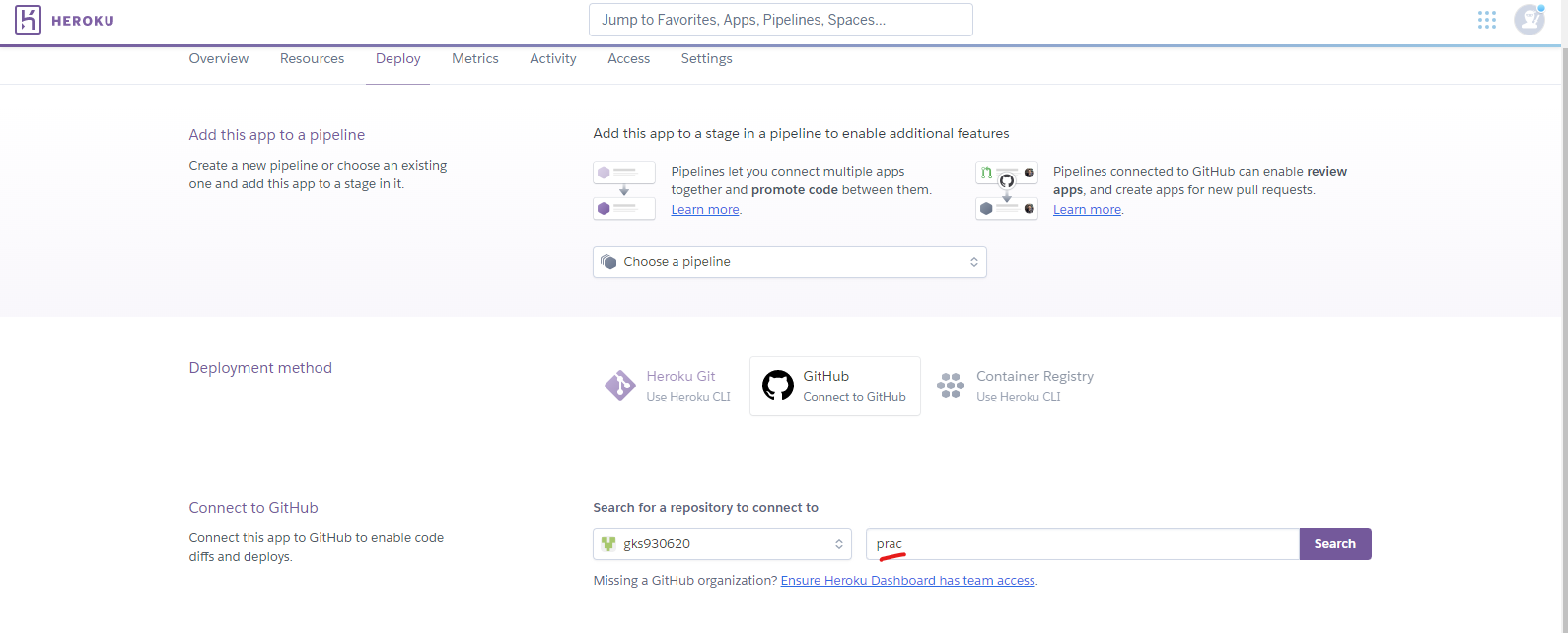Click the Deployment method heading
1568x633 pixels.
tap(260, 368)
